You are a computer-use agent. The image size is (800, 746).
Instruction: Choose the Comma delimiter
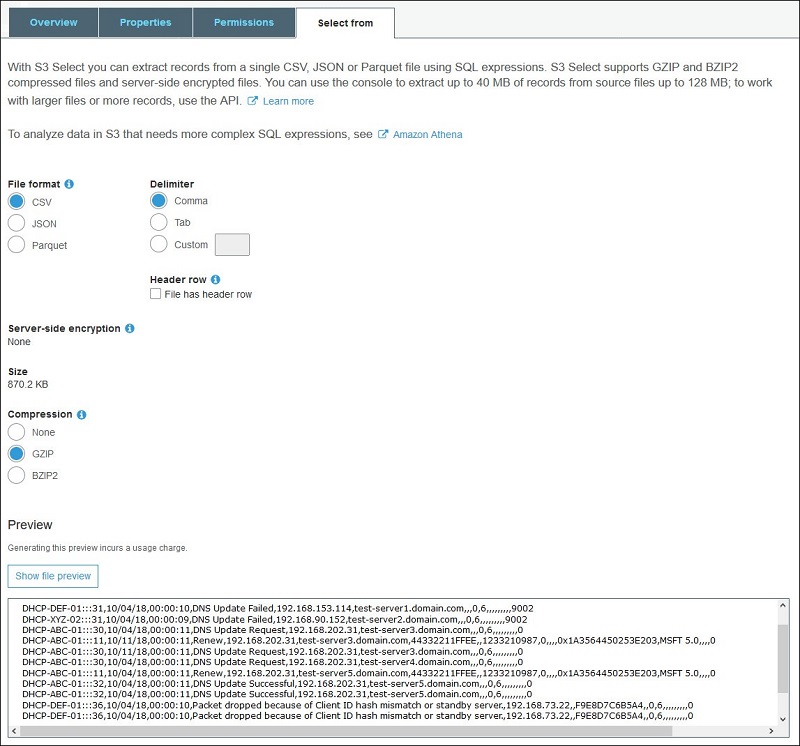tap(159, 201)
